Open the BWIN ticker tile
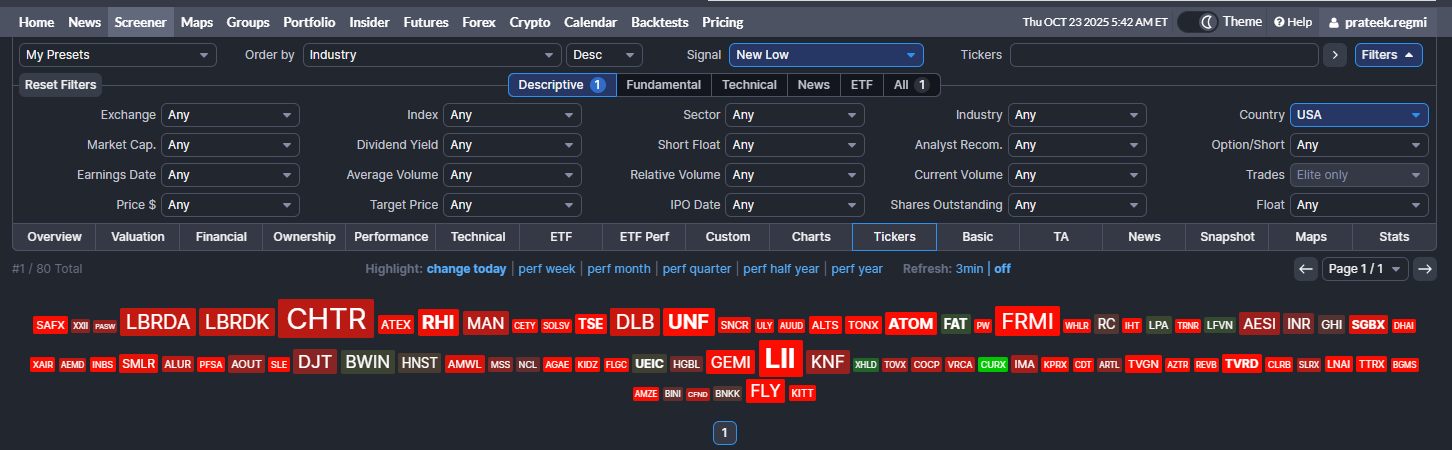The height and width of the screenshot is (450, 1452). point(367,362)
